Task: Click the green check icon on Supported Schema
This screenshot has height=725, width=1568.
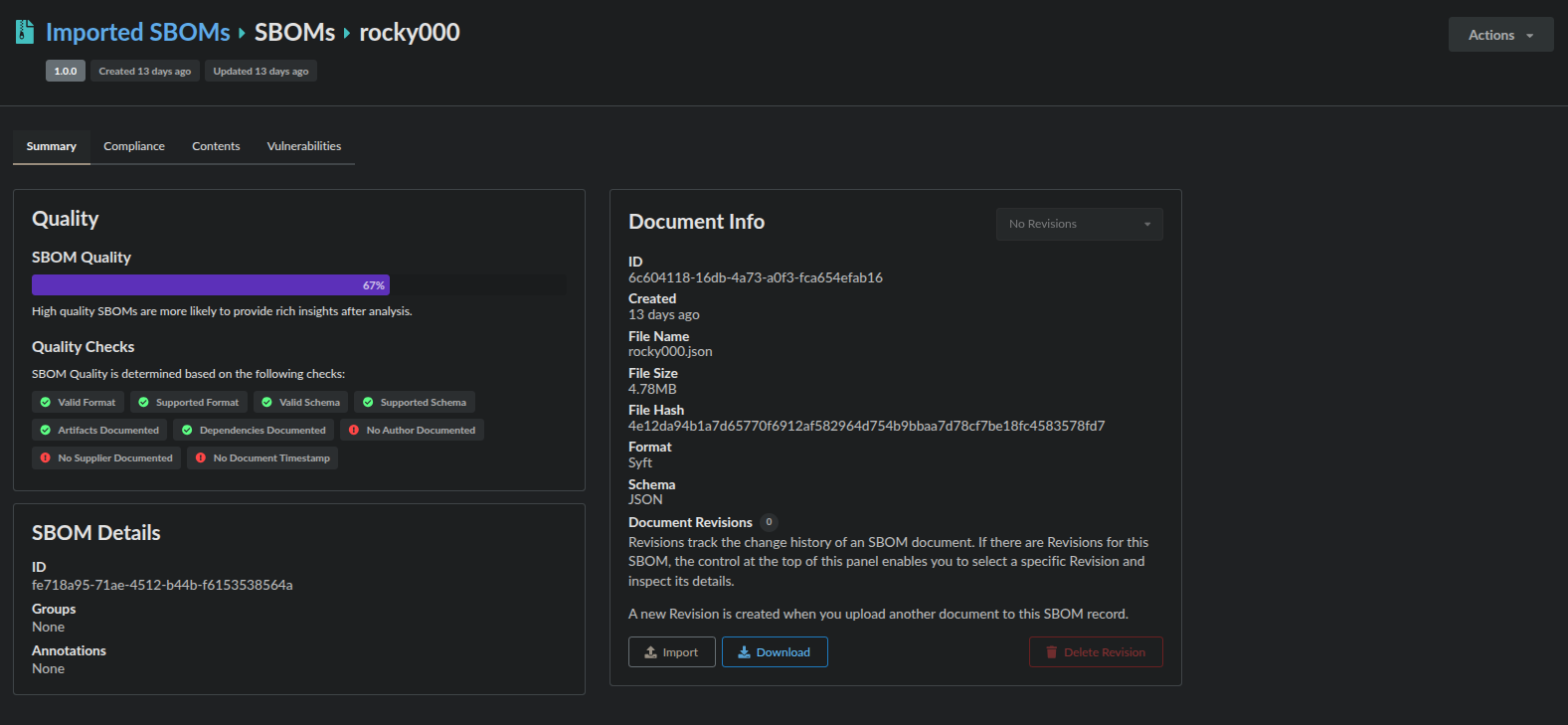Action: click(x=368, y=403)
